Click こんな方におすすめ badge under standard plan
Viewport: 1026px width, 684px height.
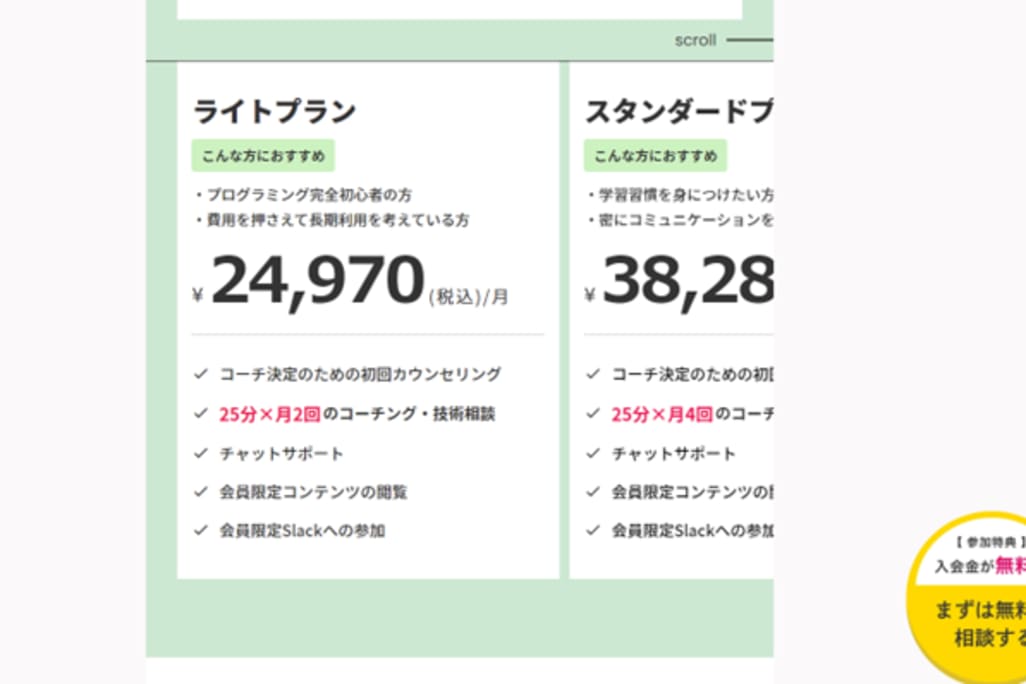pyautogui.click(x=655, y=156)
